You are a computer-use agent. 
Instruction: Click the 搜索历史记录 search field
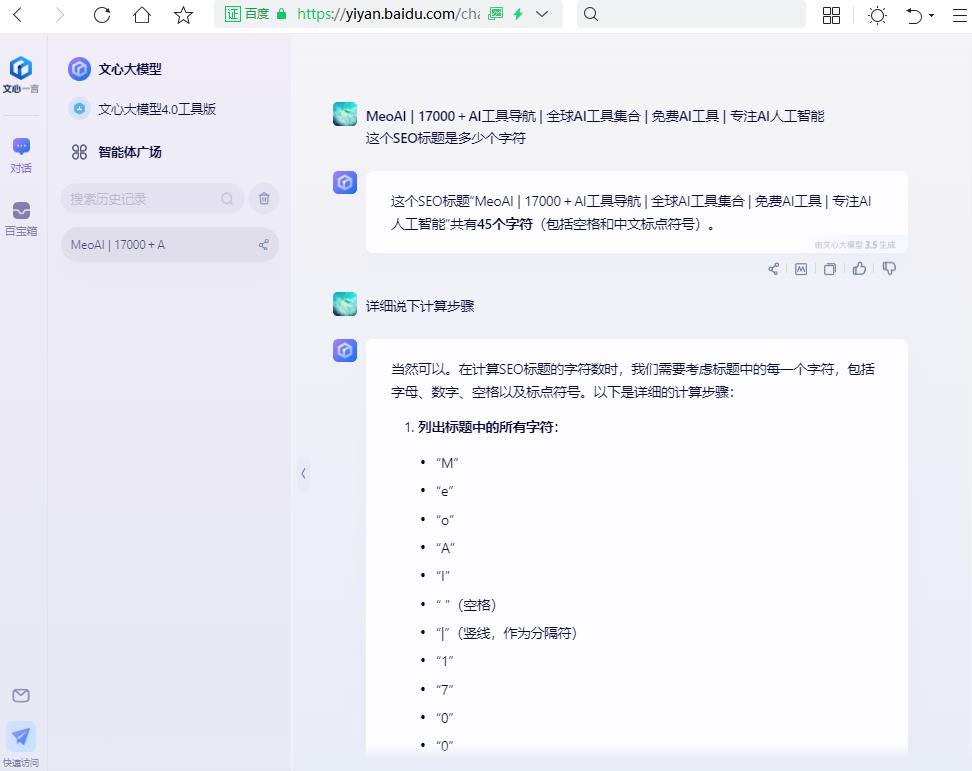(x=152, y=199)
